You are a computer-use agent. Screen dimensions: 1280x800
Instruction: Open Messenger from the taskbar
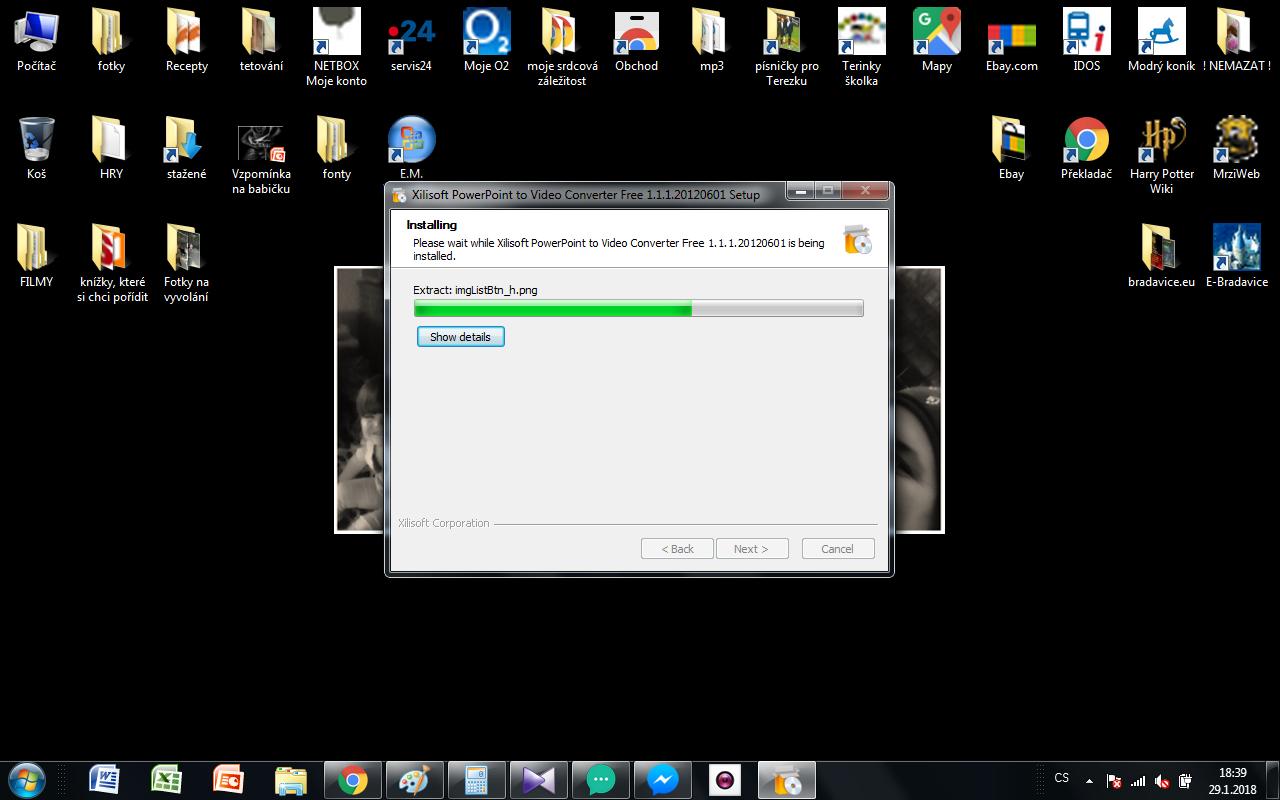662,779
